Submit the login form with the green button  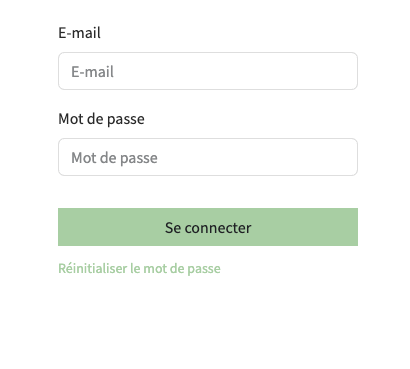[208, 227]
